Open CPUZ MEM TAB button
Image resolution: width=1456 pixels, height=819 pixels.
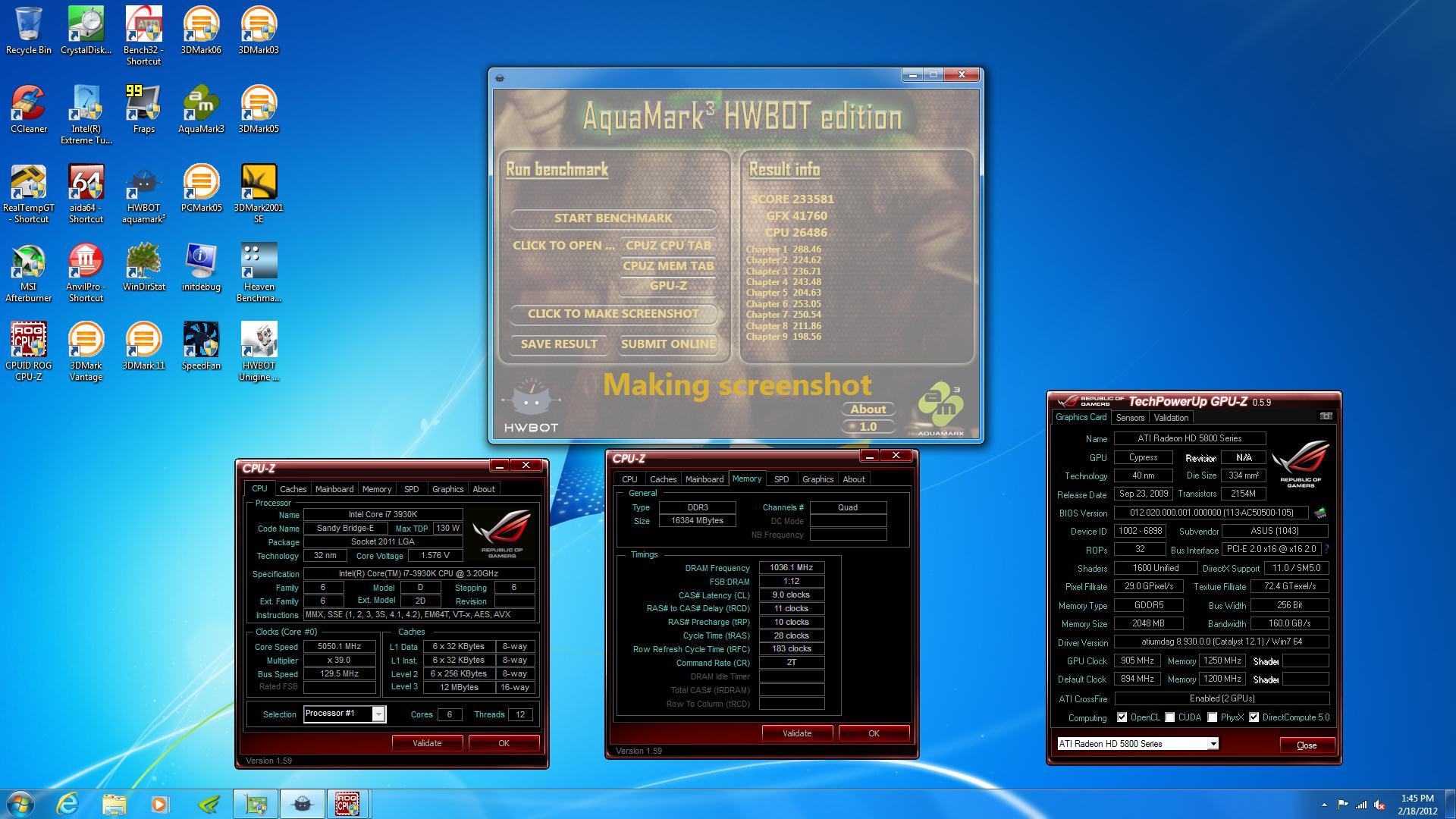click(x=668, y=266)
